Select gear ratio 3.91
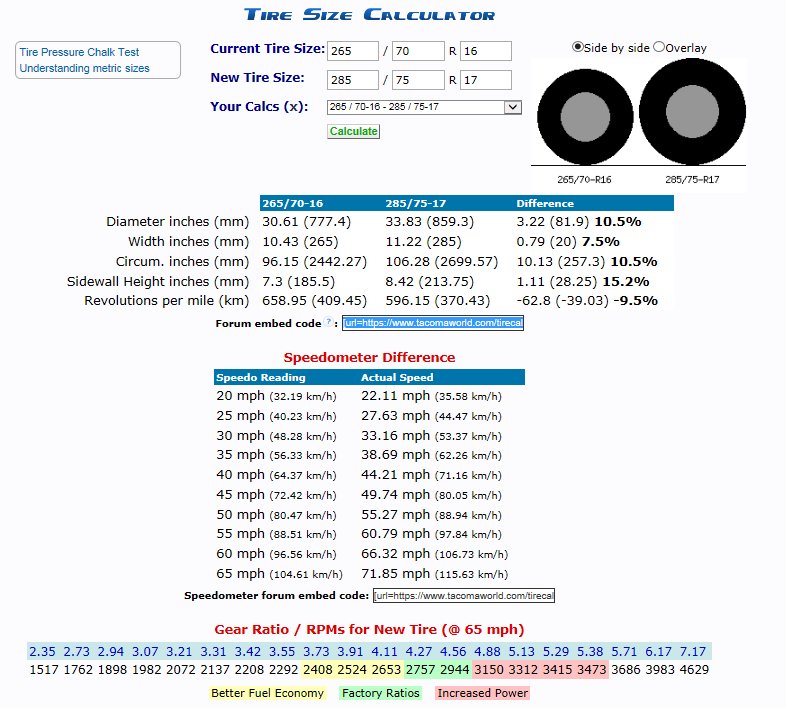This screenshot has height=708, width=786. (350, 652)
